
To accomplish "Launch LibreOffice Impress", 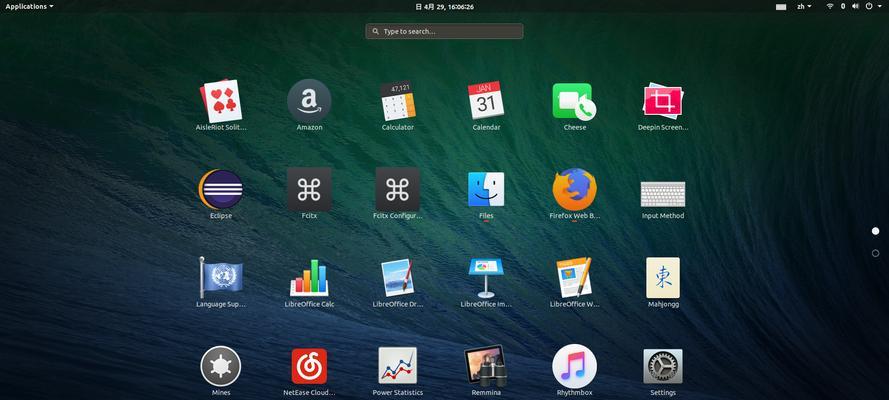I will (486, 278).
